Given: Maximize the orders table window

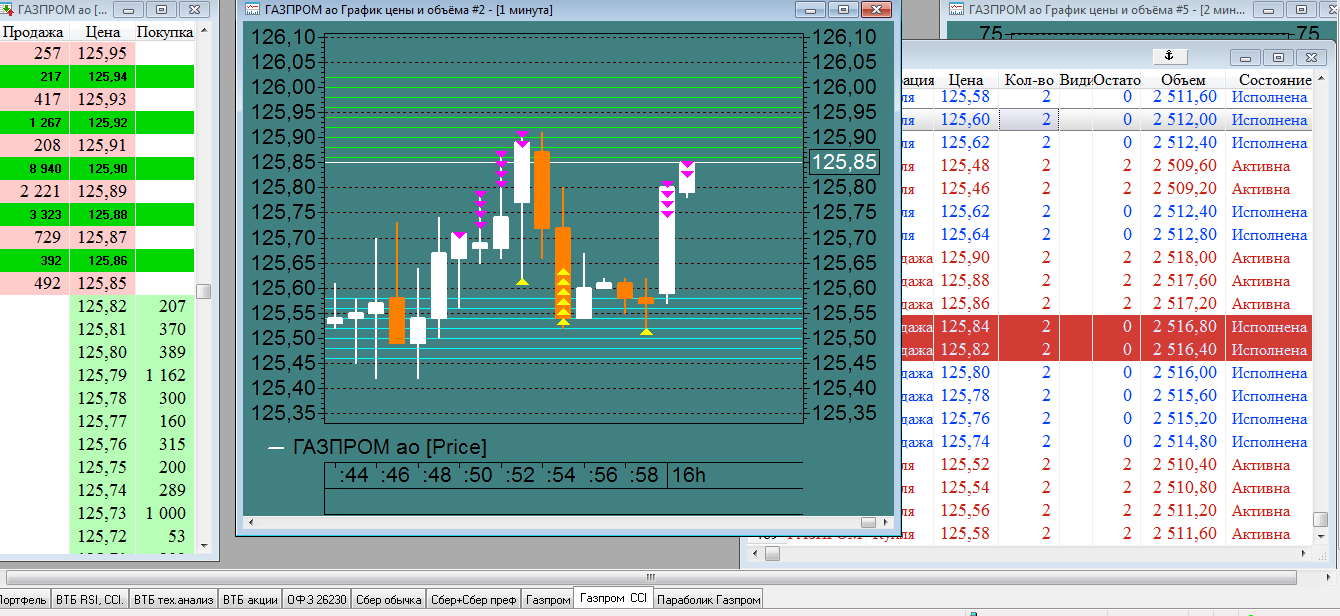Looking at the screenshot, I should point(1279,57).
